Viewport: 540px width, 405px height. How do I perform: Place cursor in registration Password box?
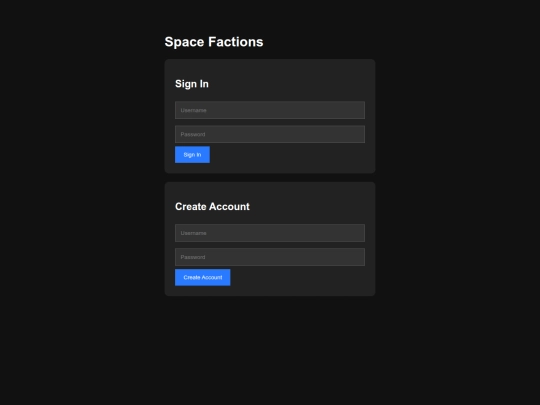[x=270, y=257]
